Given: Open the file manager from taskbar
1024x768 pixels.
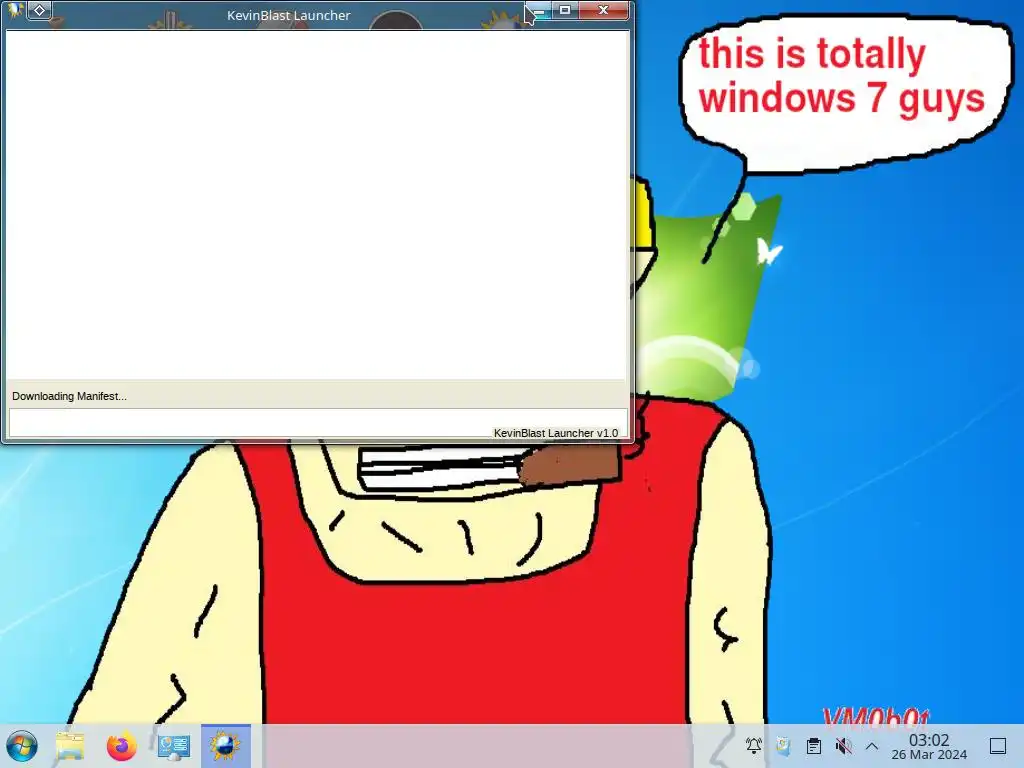Looking at the screenshot, I should click(x=70, y=746).
